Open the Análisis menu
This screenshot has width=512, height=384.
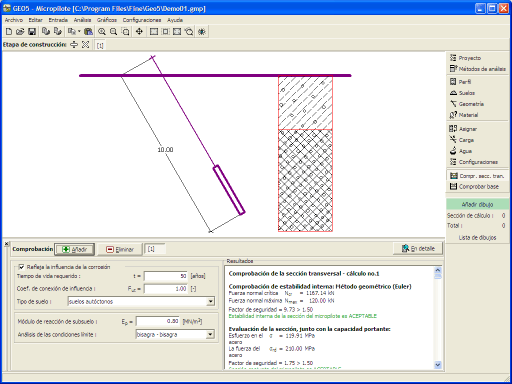point(82,20)
